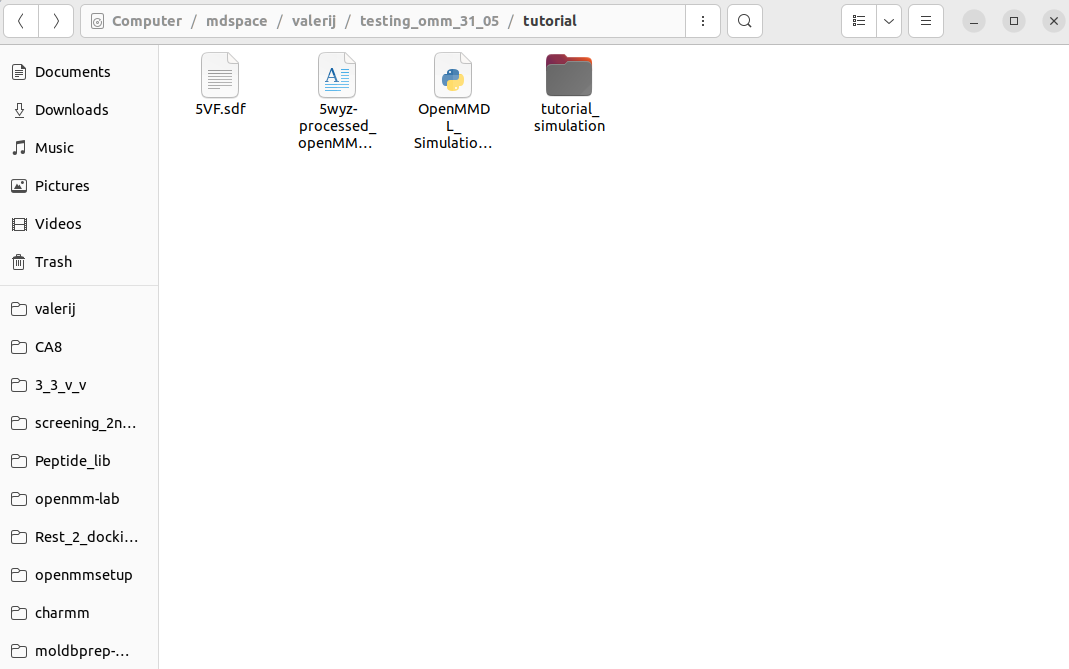The height and width of the screenshot is (669, 1069).
Task: Click the moldbprep bookmark folder icon
Action: 19,651
